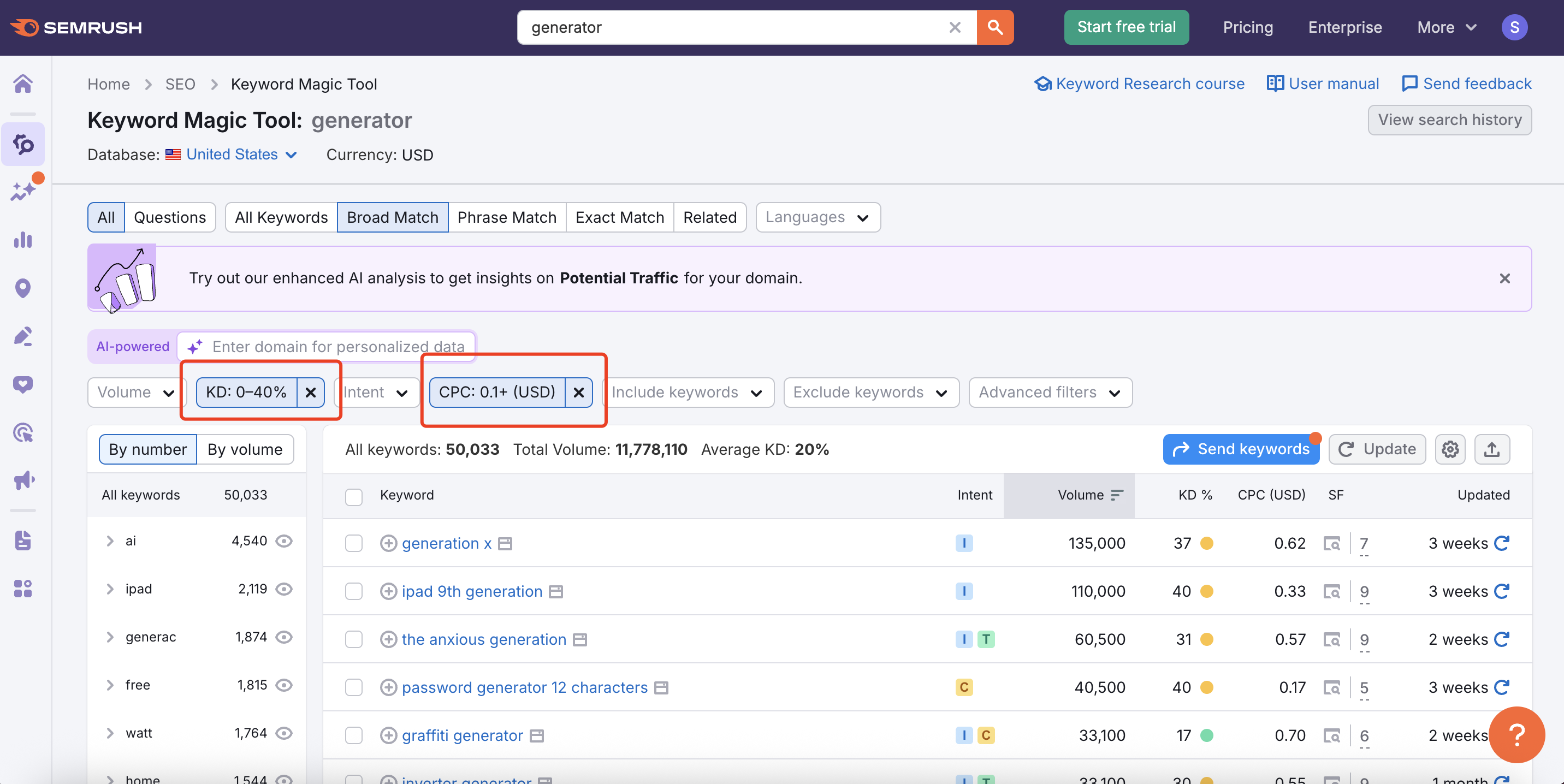Check 'password generator 12 characters' checkbox

[x=354, y=687]
